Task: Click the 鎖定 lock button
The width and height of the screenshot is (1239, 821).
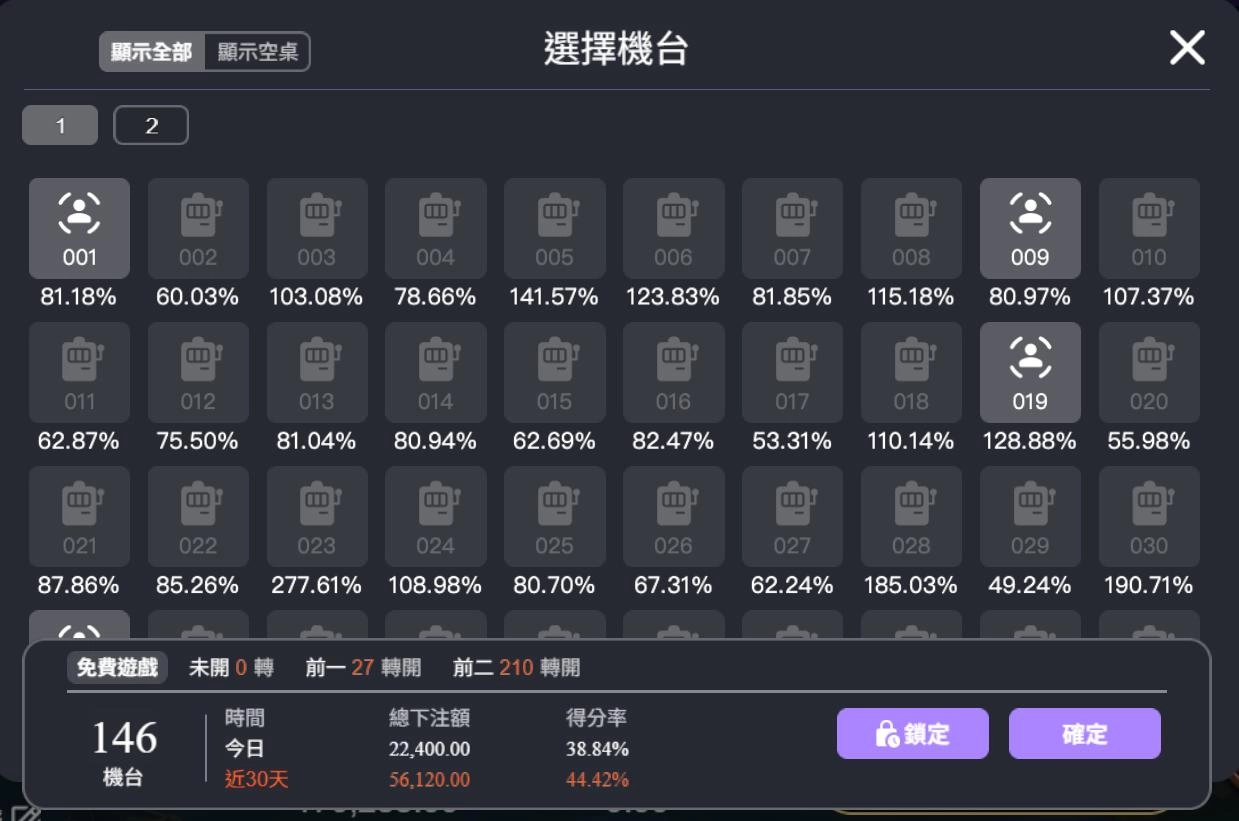Action: 913,734
